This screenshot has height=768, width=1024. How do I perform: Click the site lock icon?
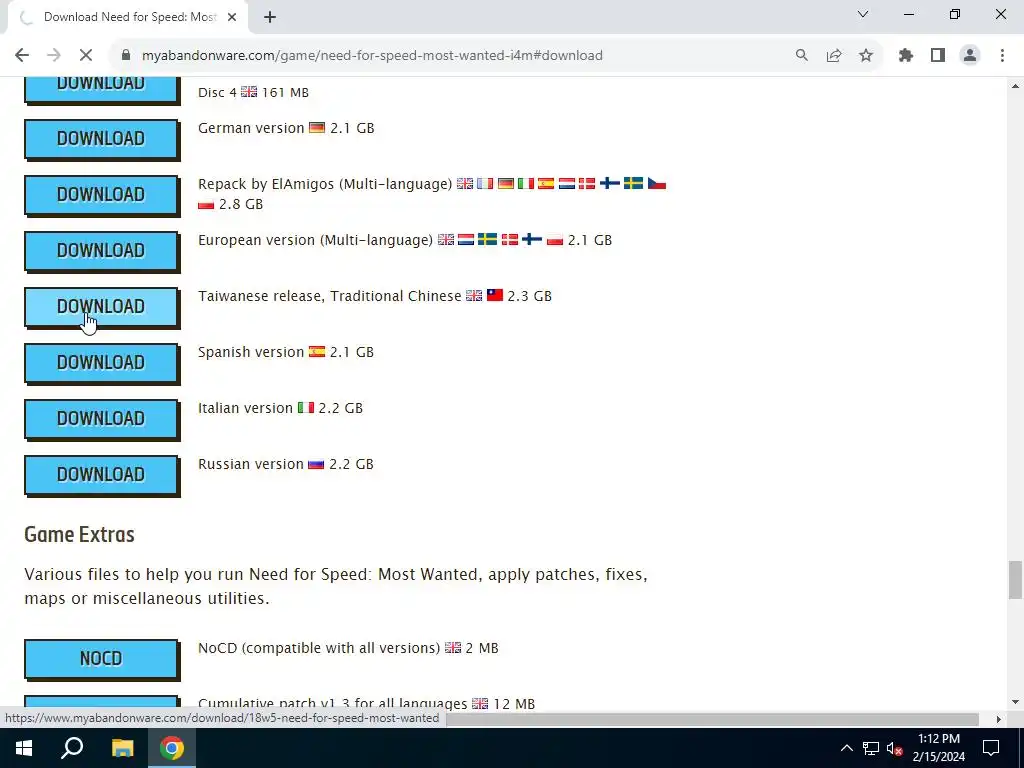(x=126, y=56)
